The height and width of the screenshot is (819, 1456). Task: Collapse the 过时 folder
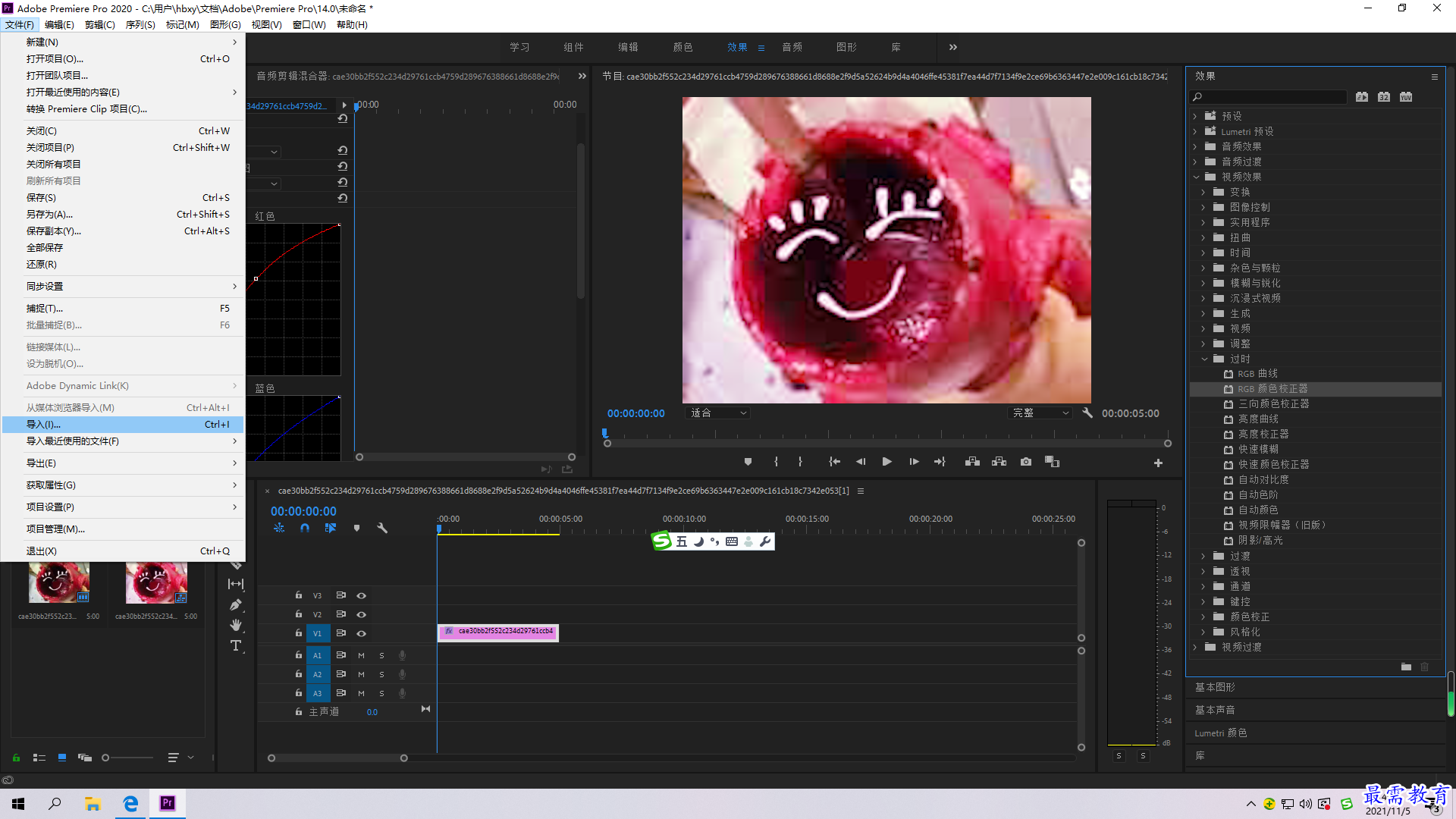tap(1204, 359)
